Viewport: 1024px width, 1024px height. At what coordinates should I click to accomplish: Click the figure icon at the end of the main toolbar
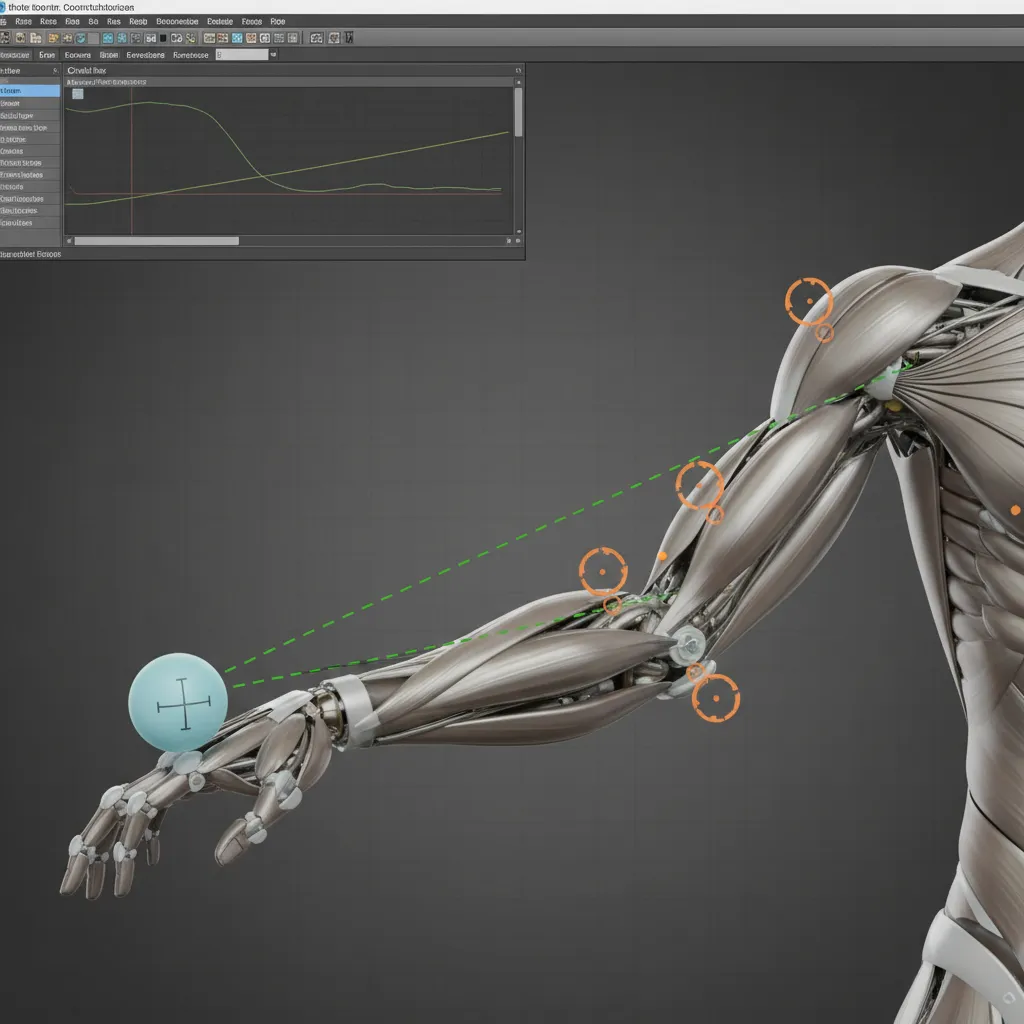click(x=349, y=38)
